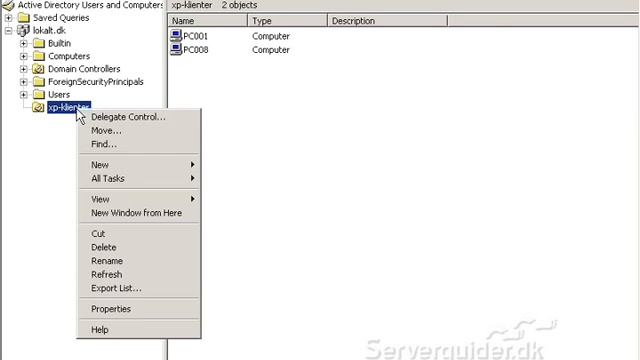Expand the Saved Queries node
Image resolution: width=640 pixels, height=360 pixels.
[x=9, y=18]
